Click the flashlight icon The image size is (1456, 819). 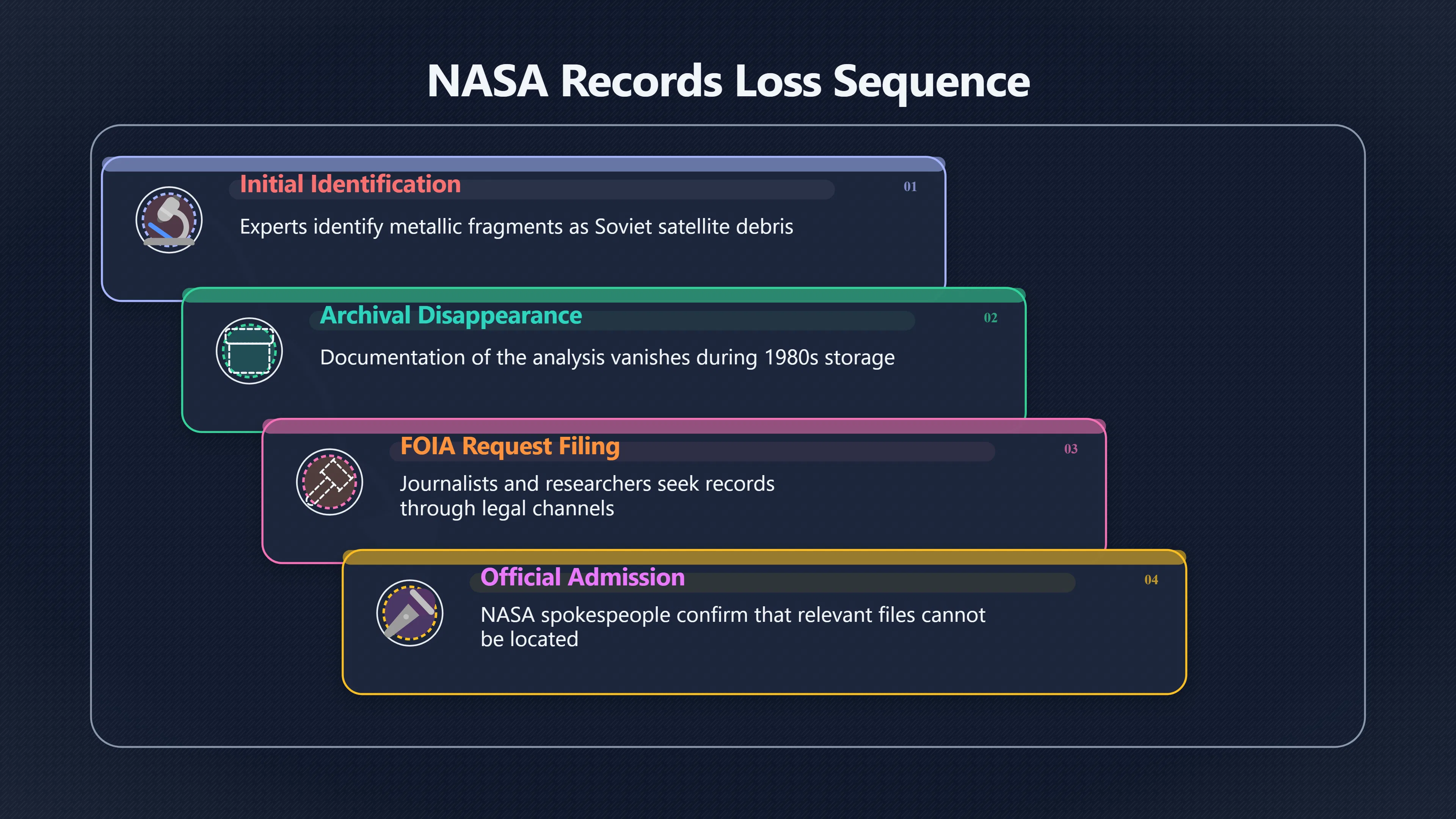click(x=410, y=613)
